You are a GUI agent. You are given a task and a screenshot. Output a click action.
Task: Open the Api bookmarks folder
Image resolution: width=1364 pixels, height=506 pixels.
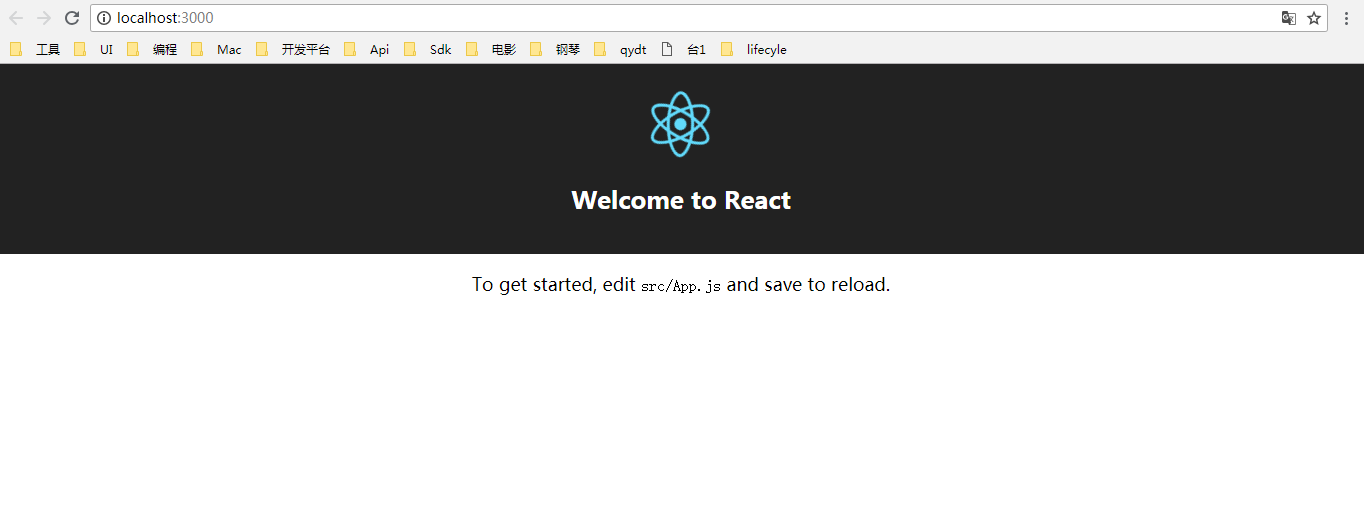(x=367, y=49)
